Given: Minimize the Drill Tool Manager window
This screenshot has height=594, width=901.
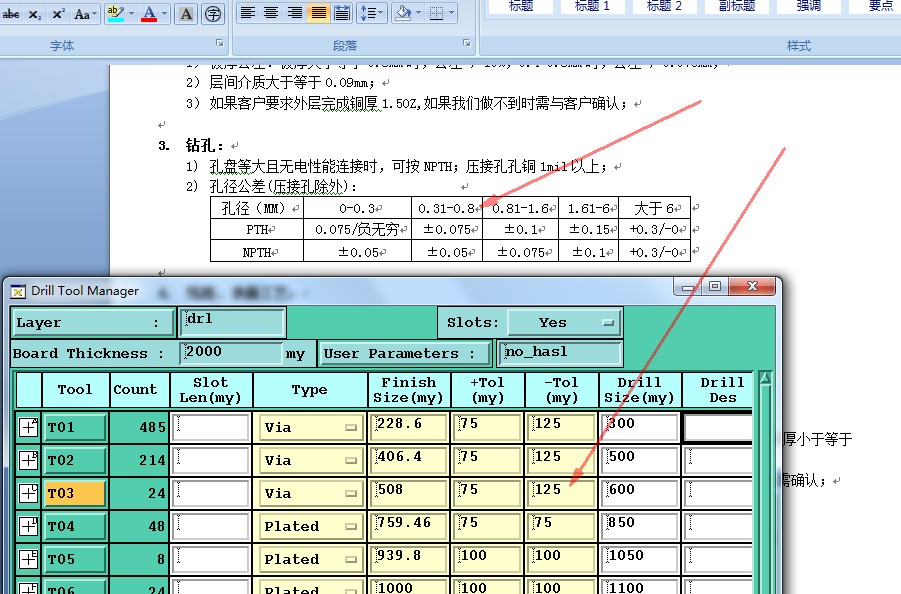Looking at the screenshot, I should click(x=688, y=286).
